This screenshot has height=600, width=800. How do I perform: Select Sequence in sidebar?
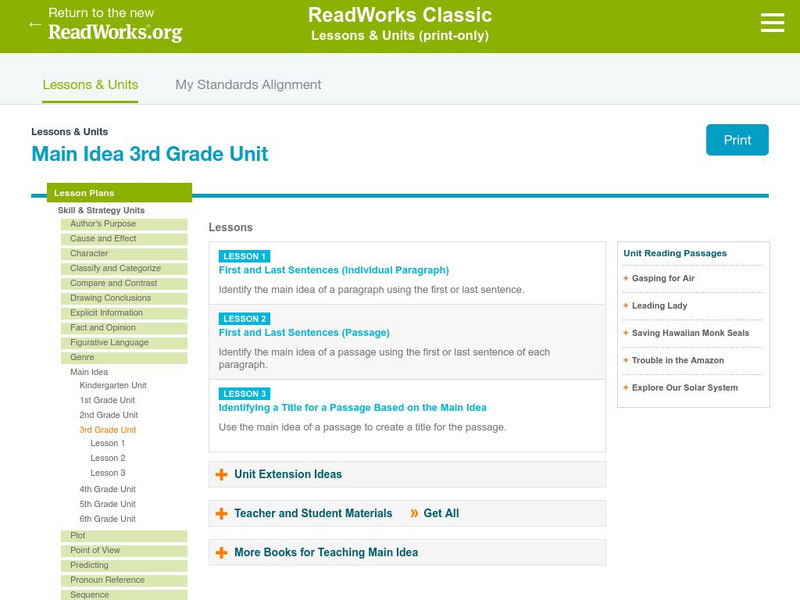click(x=124, y=595)
